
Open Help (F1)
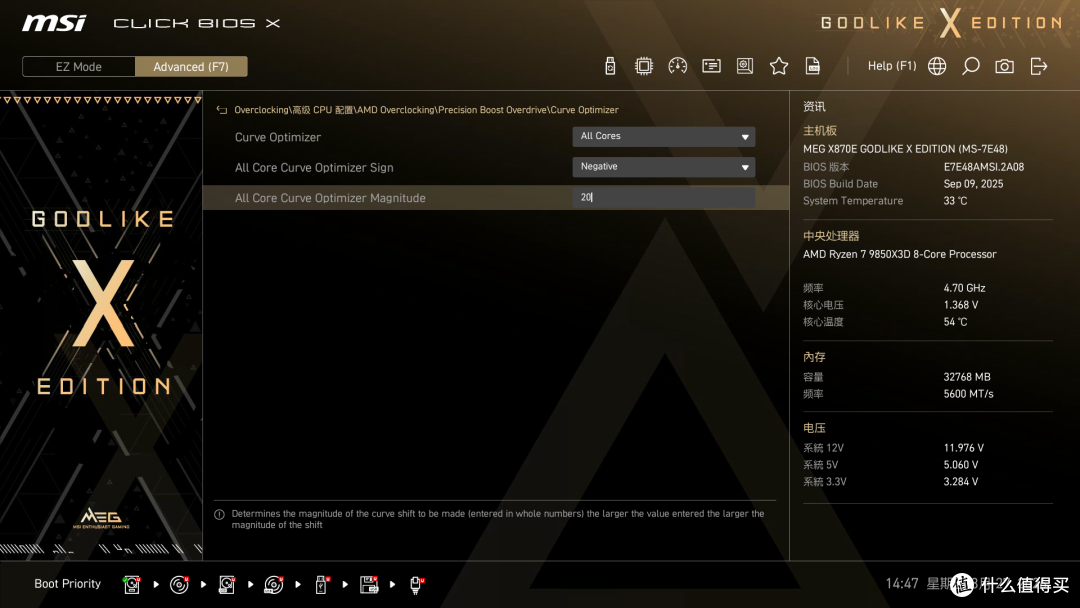point(892,66)
